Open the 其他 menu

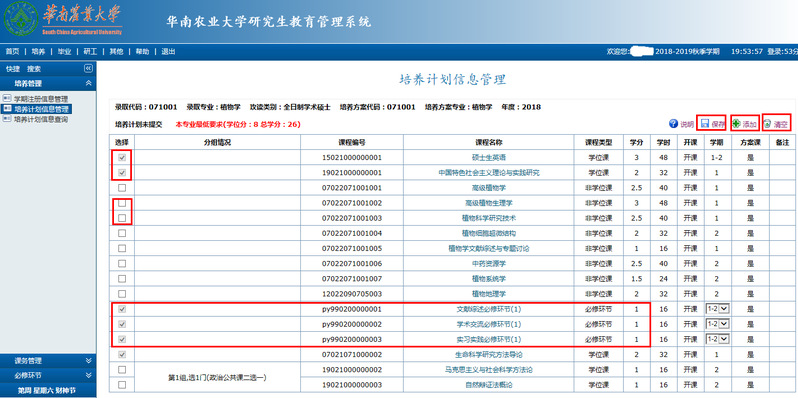(x=116, y=51)
